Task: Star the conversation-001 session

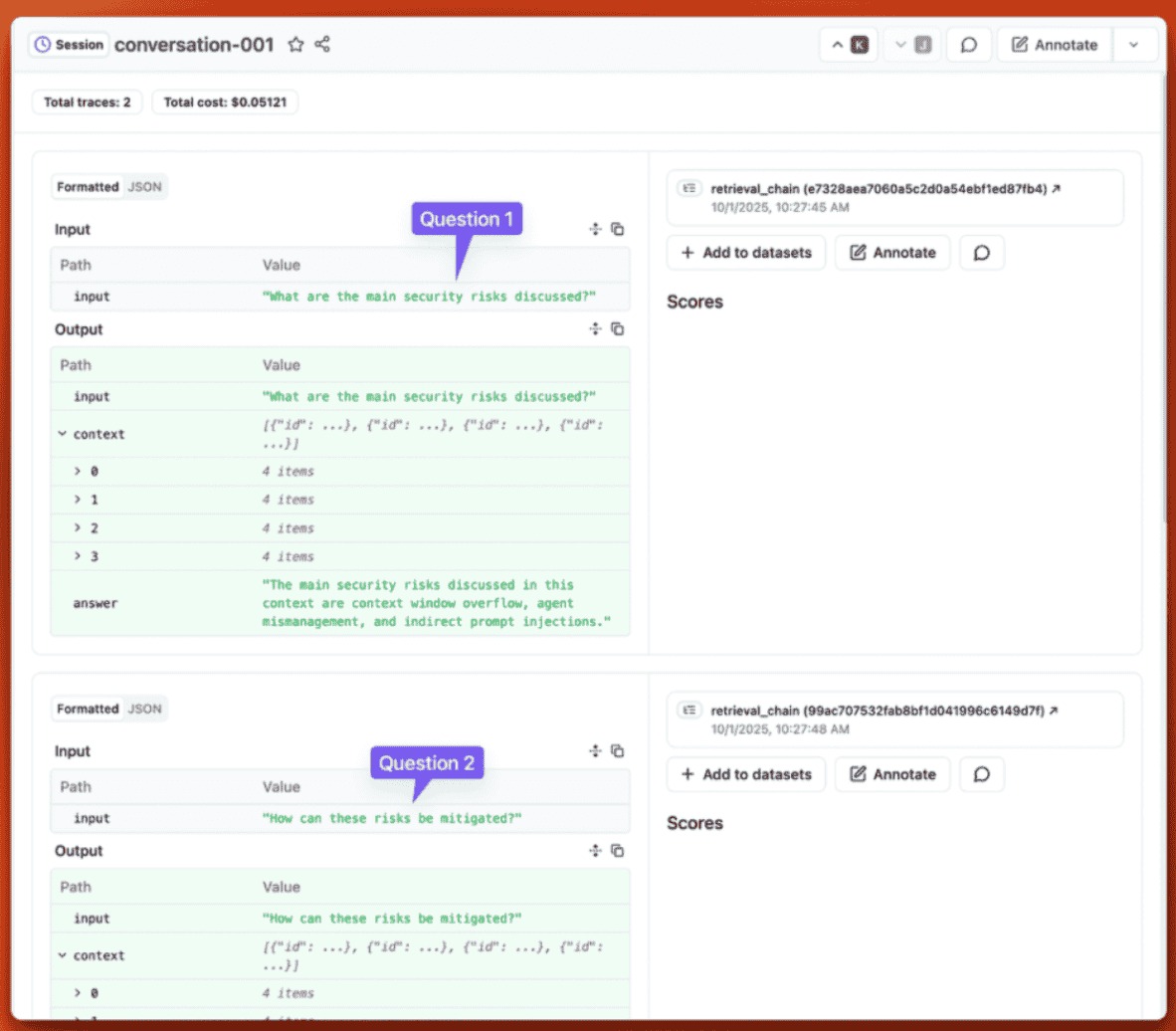Action: tap(295, 45)
